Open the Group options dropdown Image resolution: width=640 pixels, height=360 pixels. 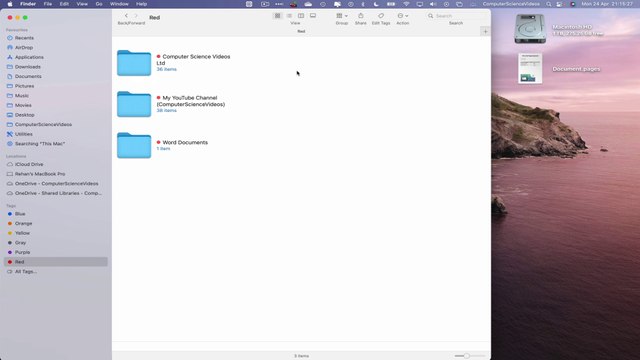342,16
